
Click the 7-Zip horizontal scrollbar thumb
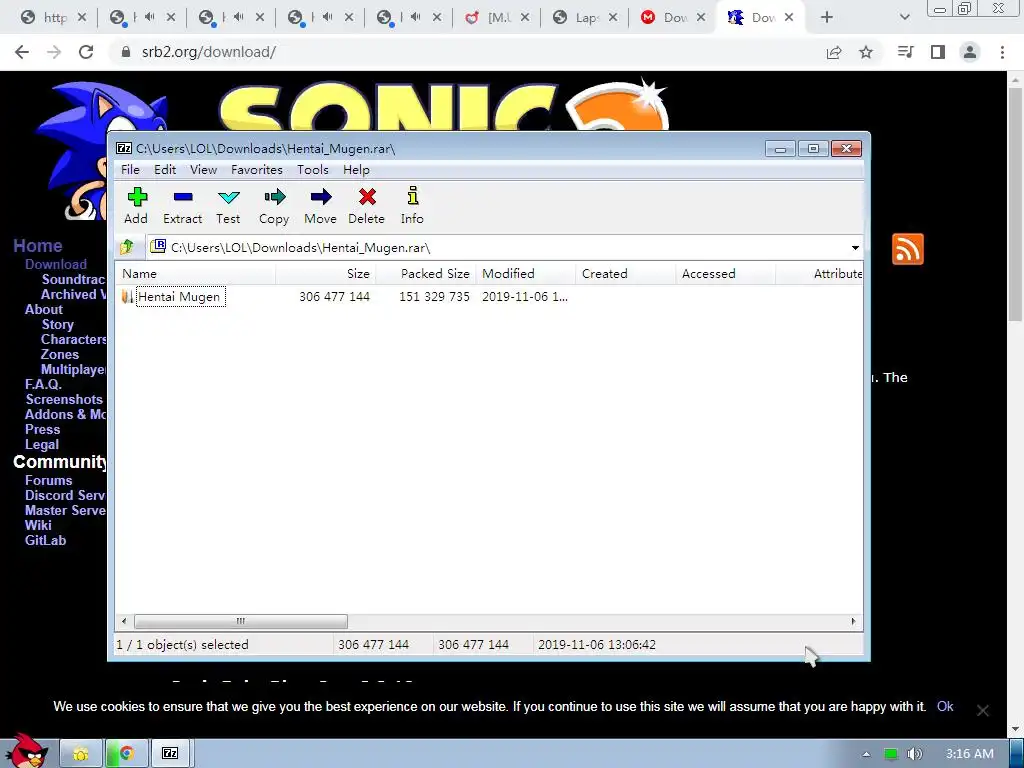pyautogui.click(x=241, y=621)
